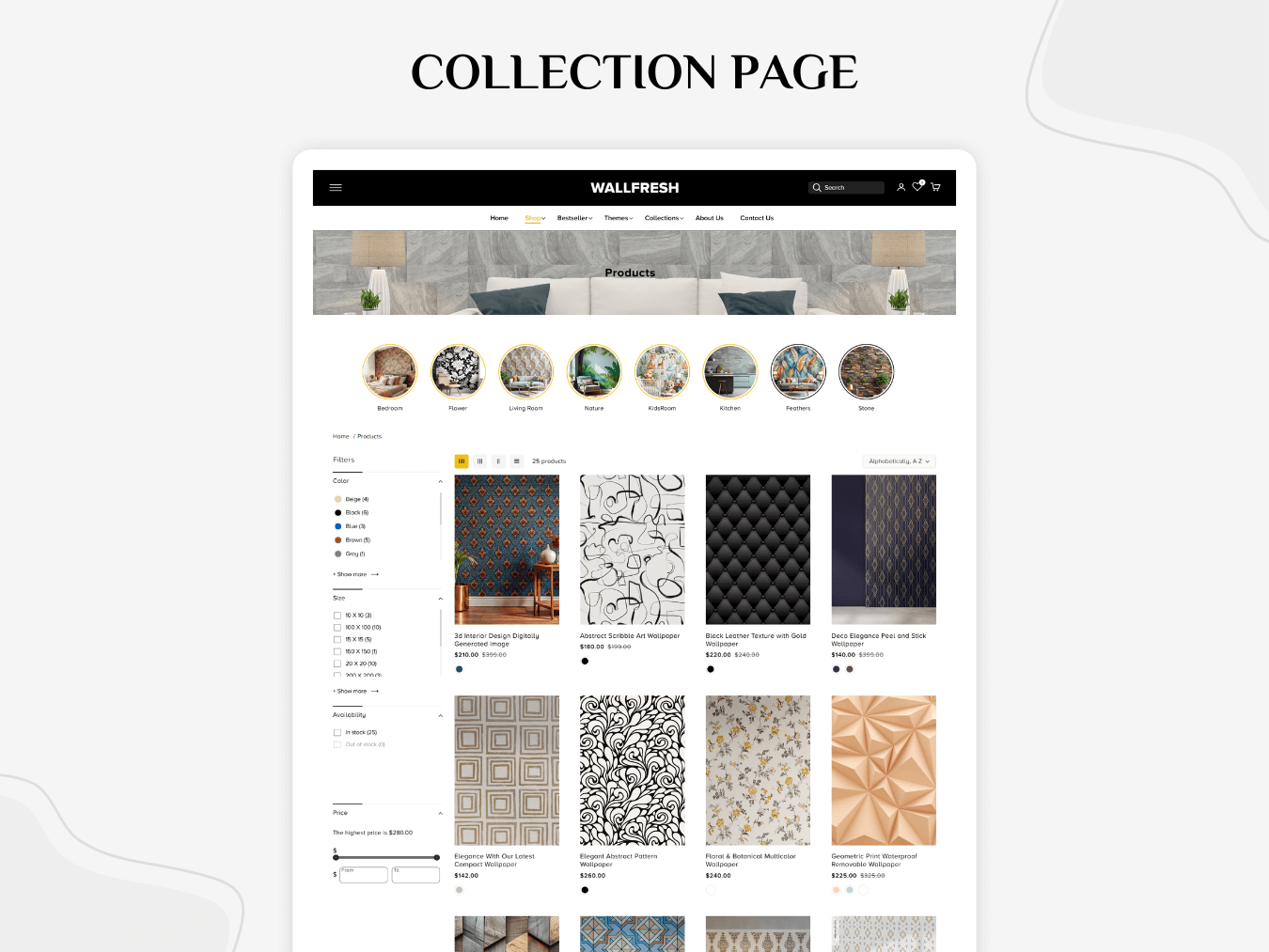The height and width of the screenshot is (952, 1269).
Task: Expand the Themes navigation dropdown
Action: [619, 218]
